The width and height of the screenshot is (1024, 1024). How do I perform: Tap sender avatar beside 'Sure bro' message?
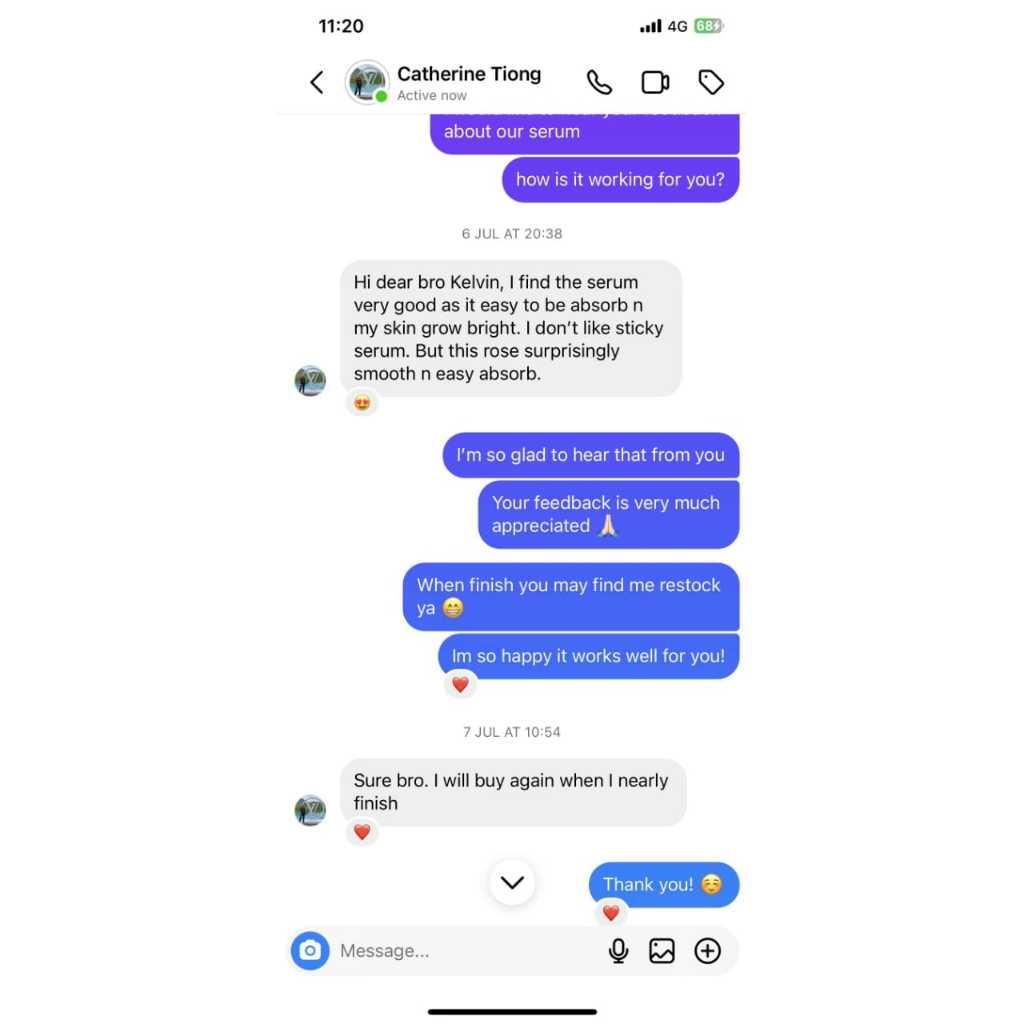310,810
